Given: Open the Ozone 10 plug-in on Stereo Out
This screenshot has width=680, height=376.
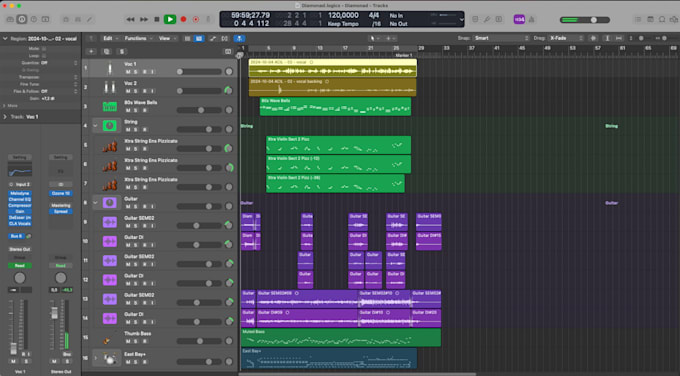Looking at the screenshot, I should [61, 193].
